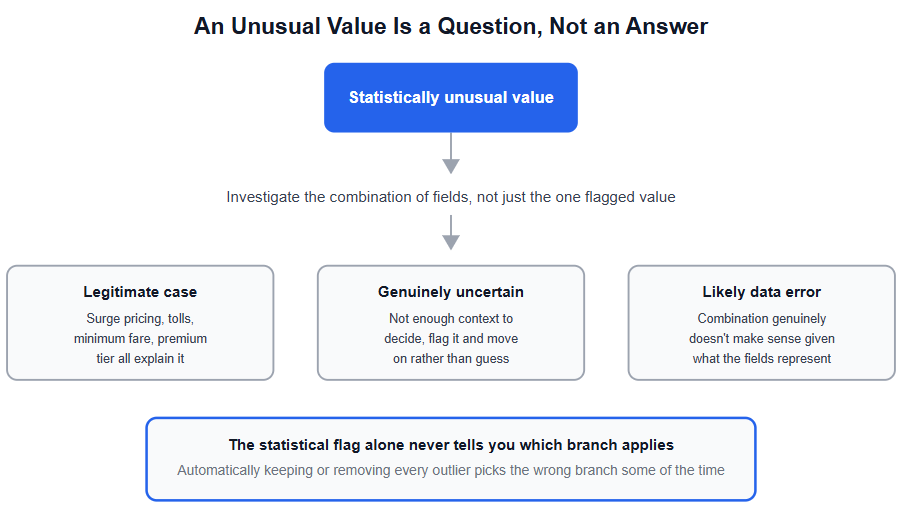Click the Investigate the combination of fields text

click(451, 197)
